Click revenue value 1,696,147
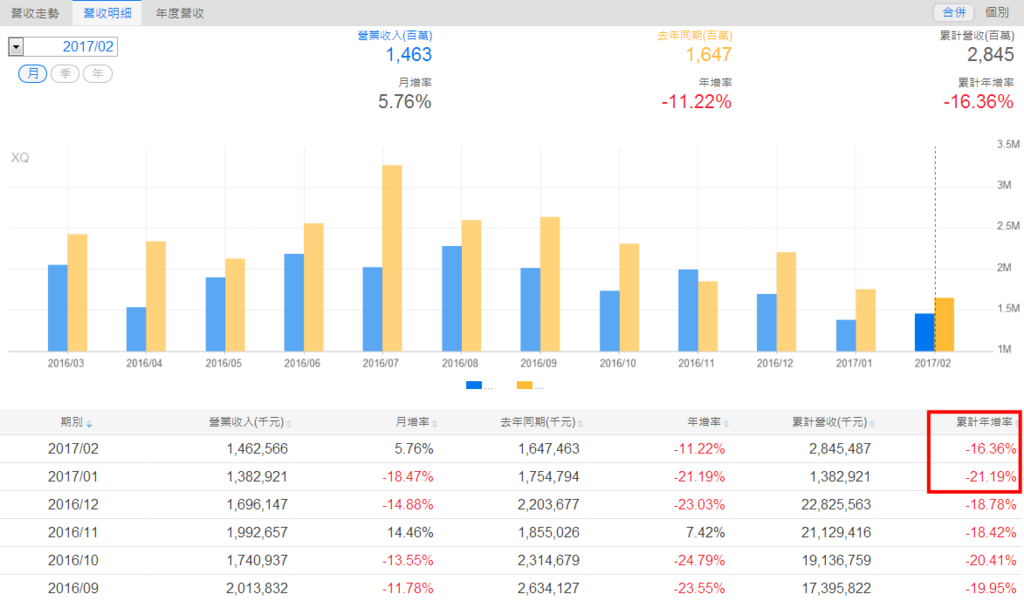This screenshot has height=601, width=1024. point(257,505)
